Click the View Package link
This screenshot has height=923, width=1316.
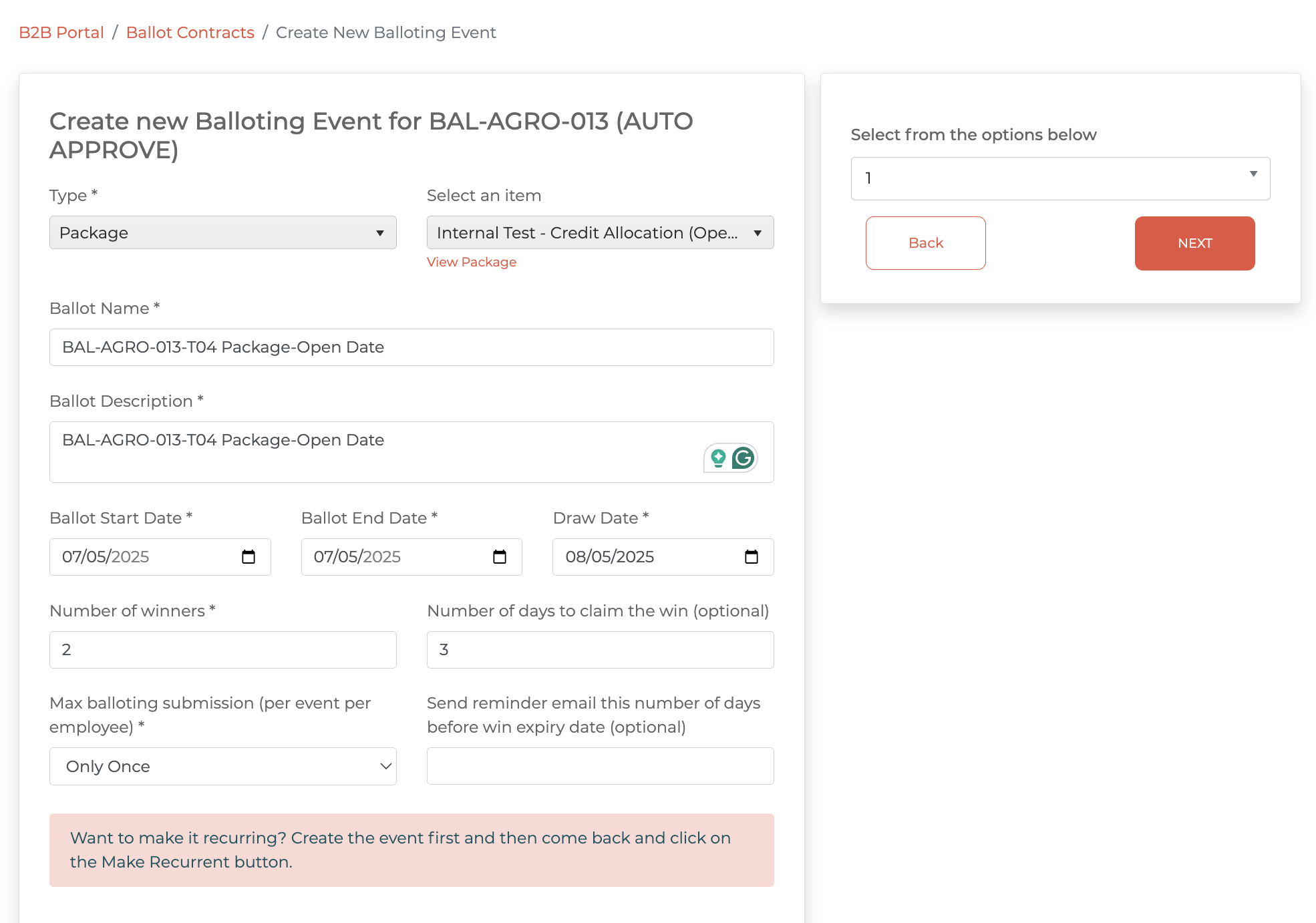[471, 262]
